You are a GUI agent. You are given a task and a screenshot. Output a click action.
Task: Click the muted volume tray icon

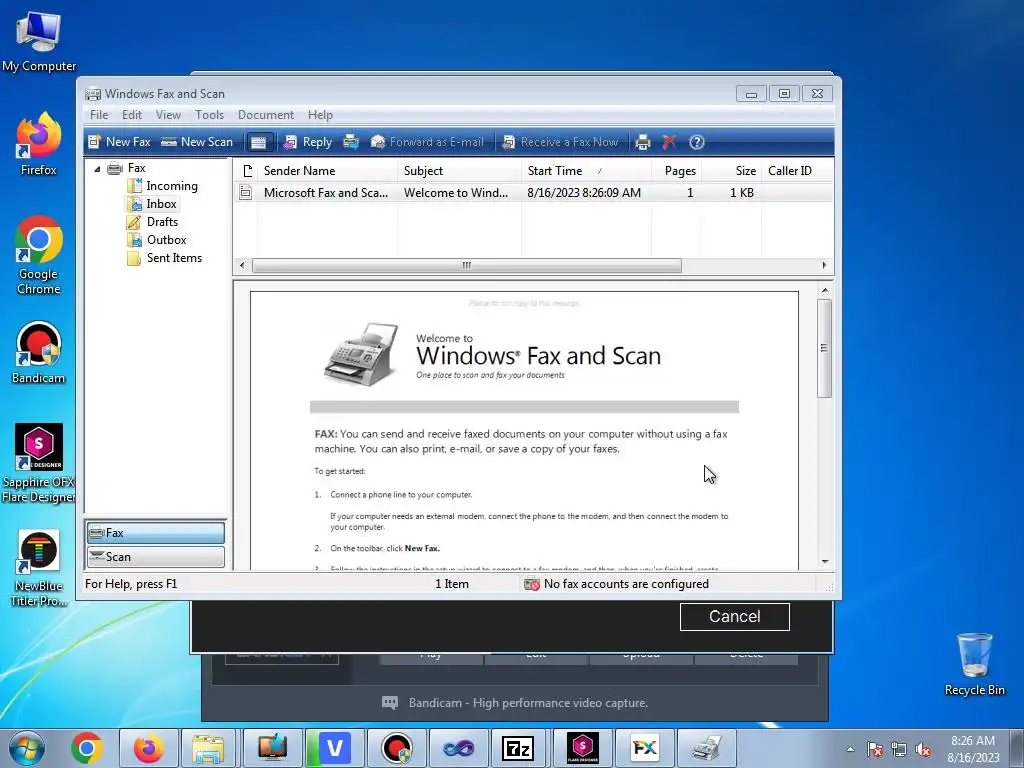point(923,750)
